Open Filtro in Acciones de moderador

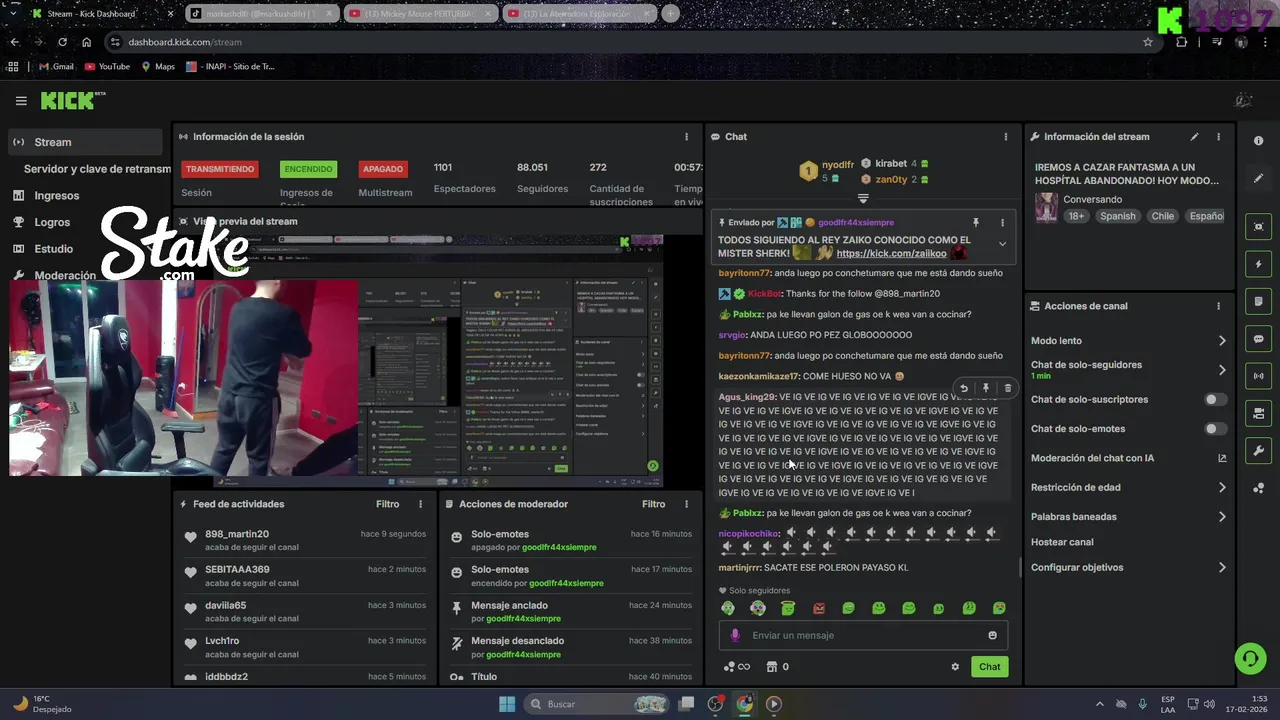click(653, 504)
